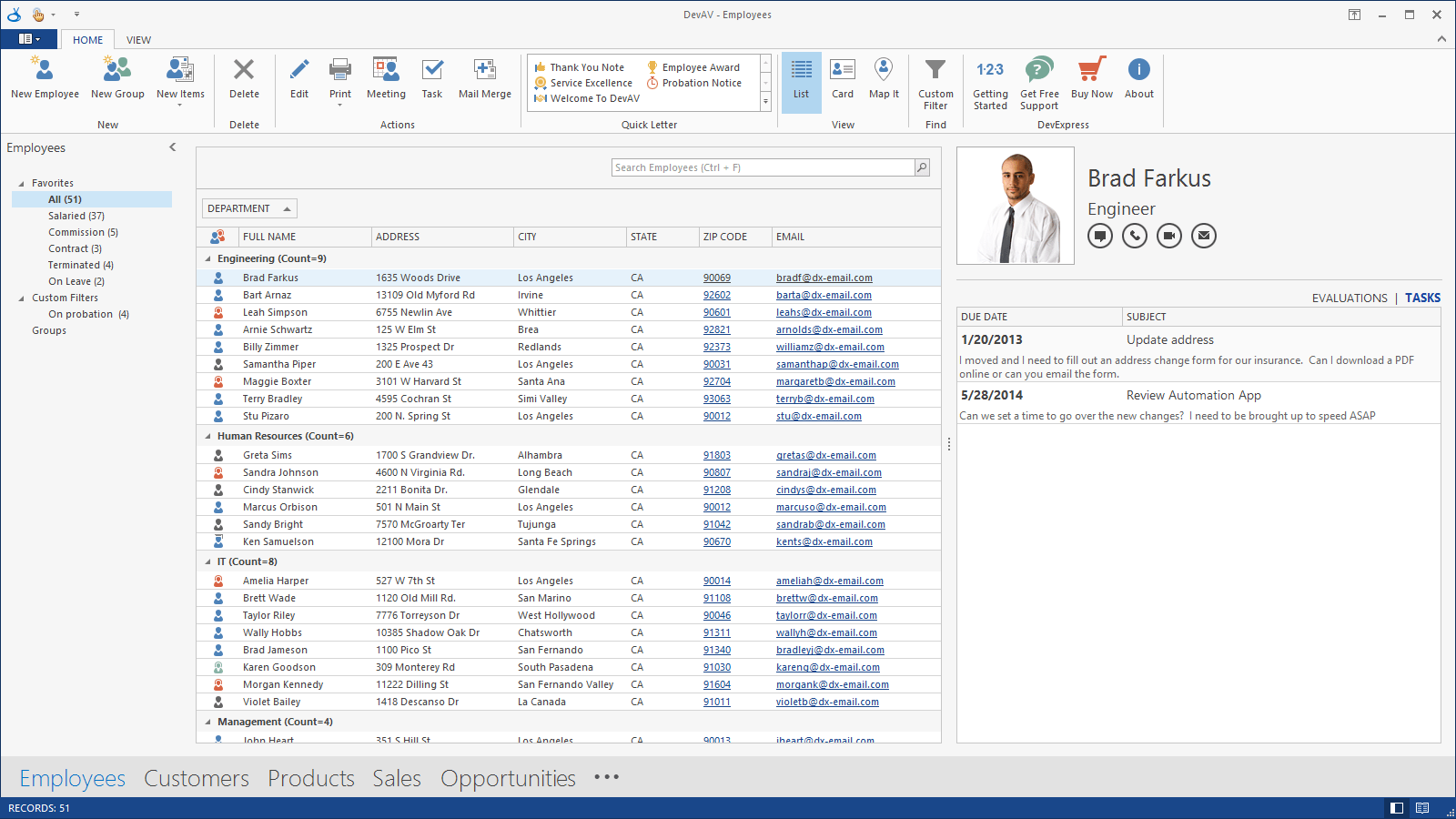This screenshot has height=819, width=1456.
Task: Open the DEPARTMENT grouping dropdown
Action: tap(248, 207)
